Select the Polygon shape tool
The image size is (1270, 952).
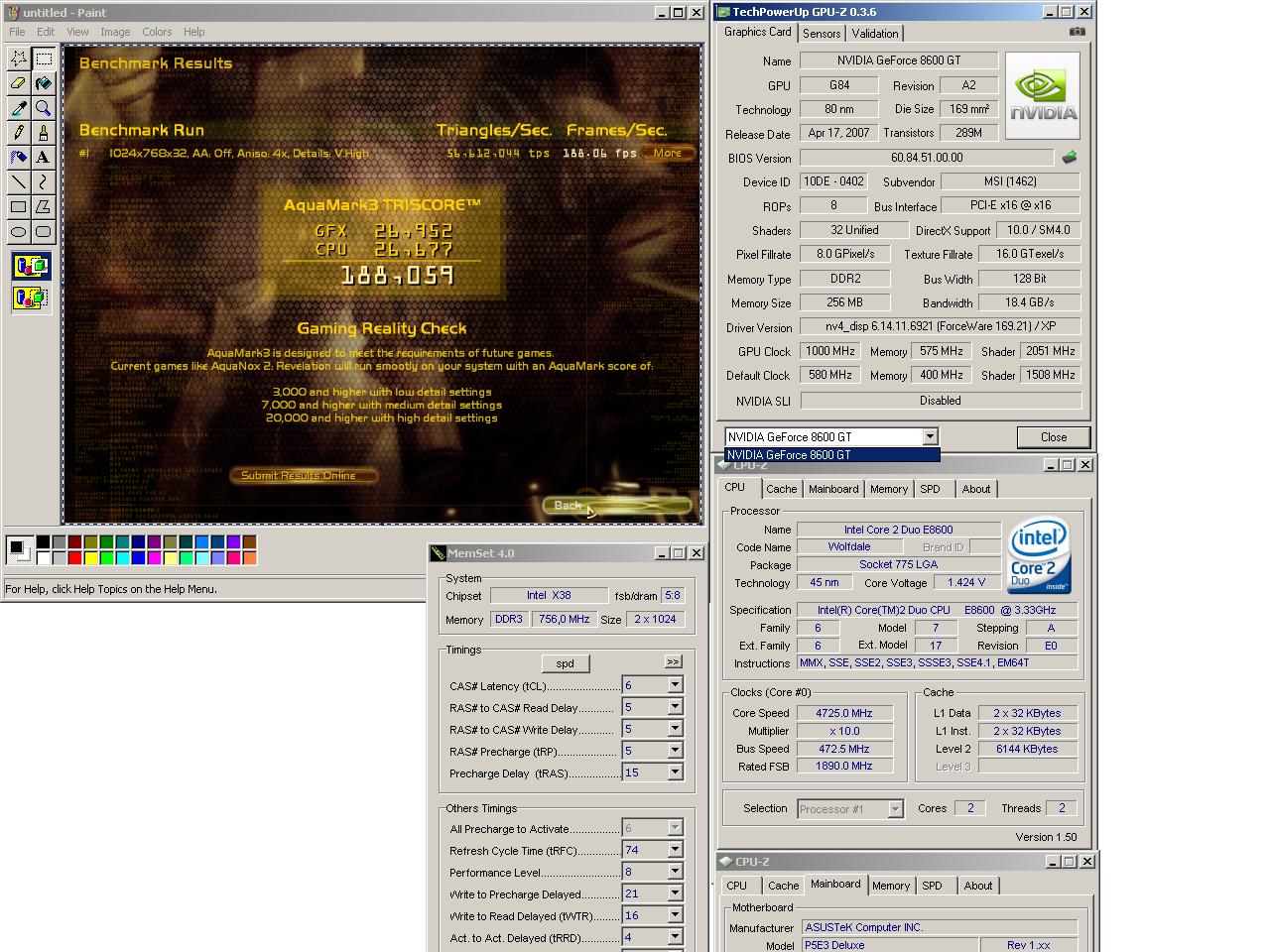point(44,207)
